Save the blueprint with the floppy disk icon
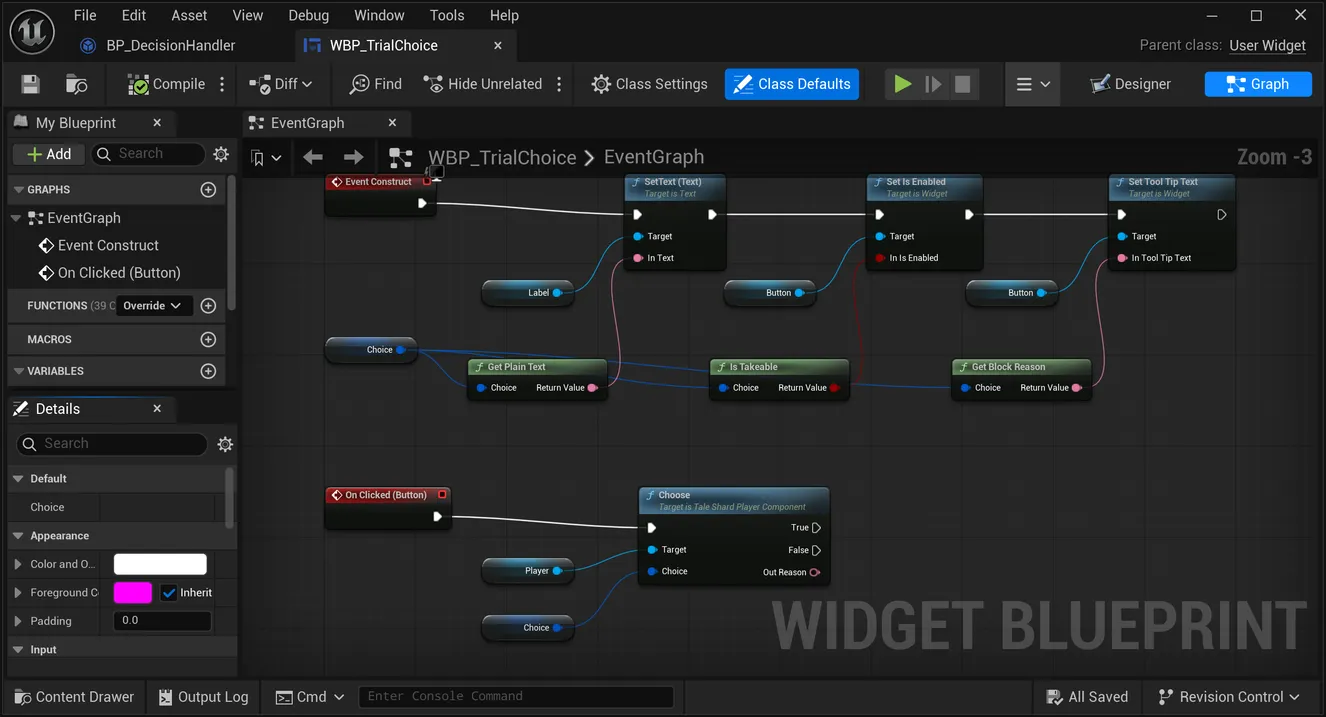The height and width of the screenshot is (717, 1326). [x=30, y=85]
